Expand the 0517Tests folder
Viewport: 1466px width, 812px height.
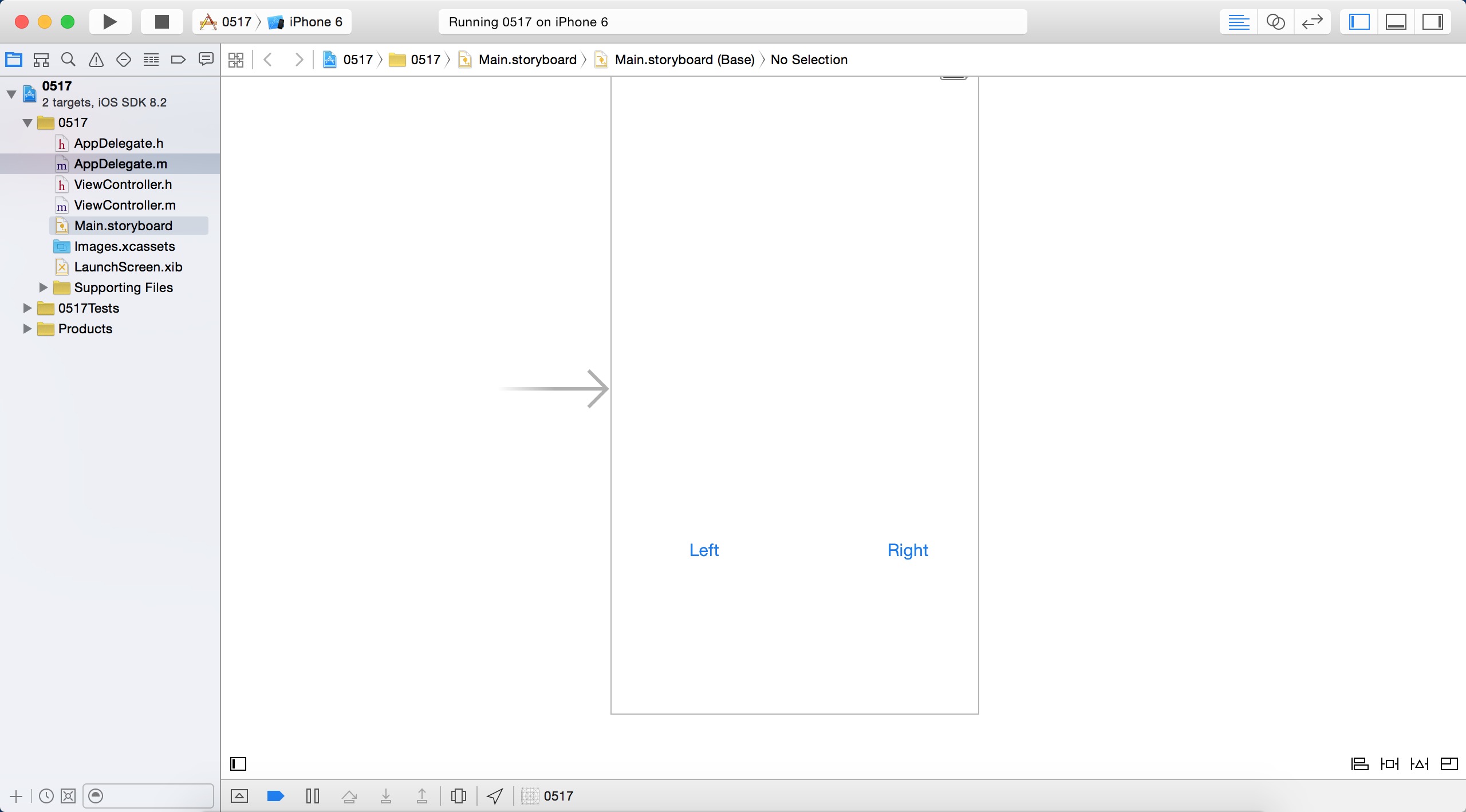(27, 308)
